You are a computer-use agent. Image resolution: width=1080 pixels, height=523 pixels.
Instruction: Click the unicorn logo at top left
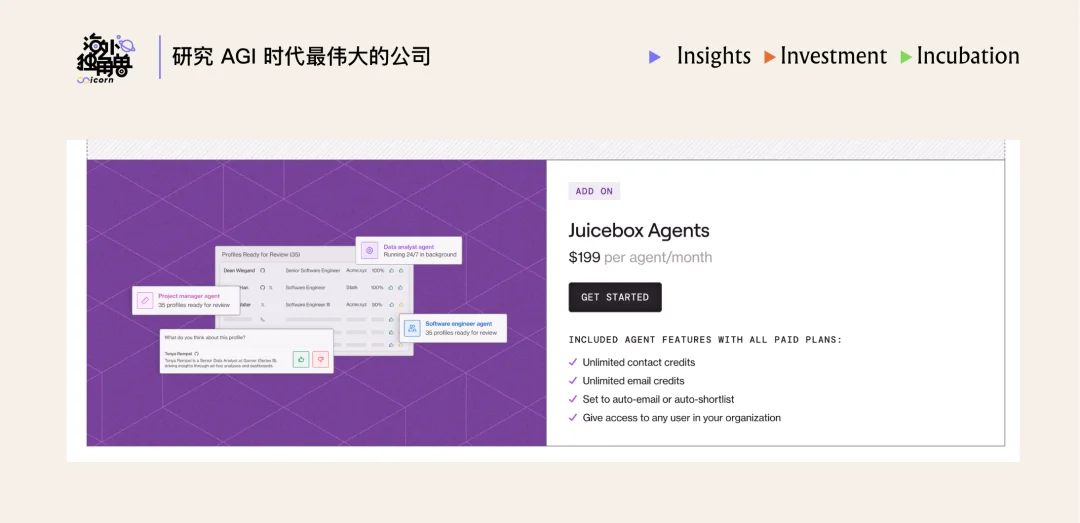[105, 59]
